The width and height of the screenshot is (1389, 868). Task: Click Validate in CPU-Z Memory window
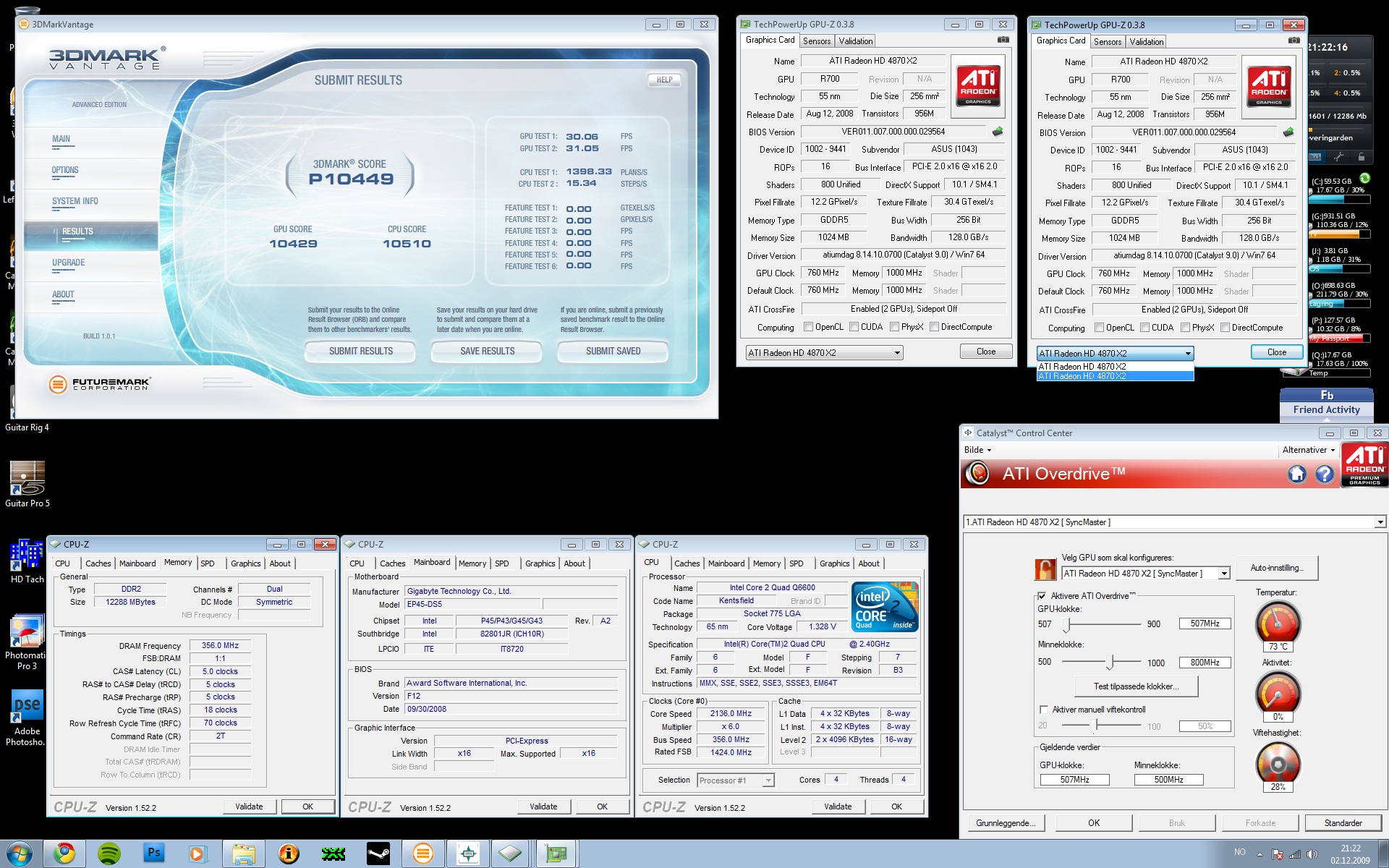(x=249, y=807)
